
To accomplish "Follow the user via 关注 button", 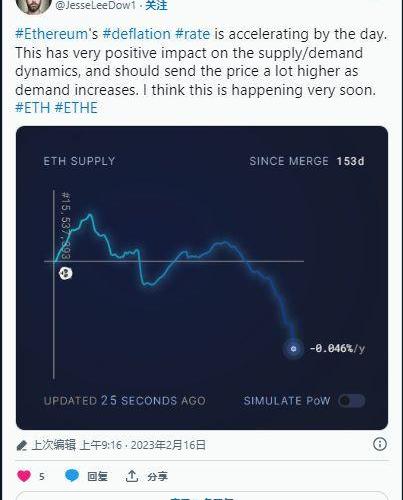I will (x=156, y=5).
